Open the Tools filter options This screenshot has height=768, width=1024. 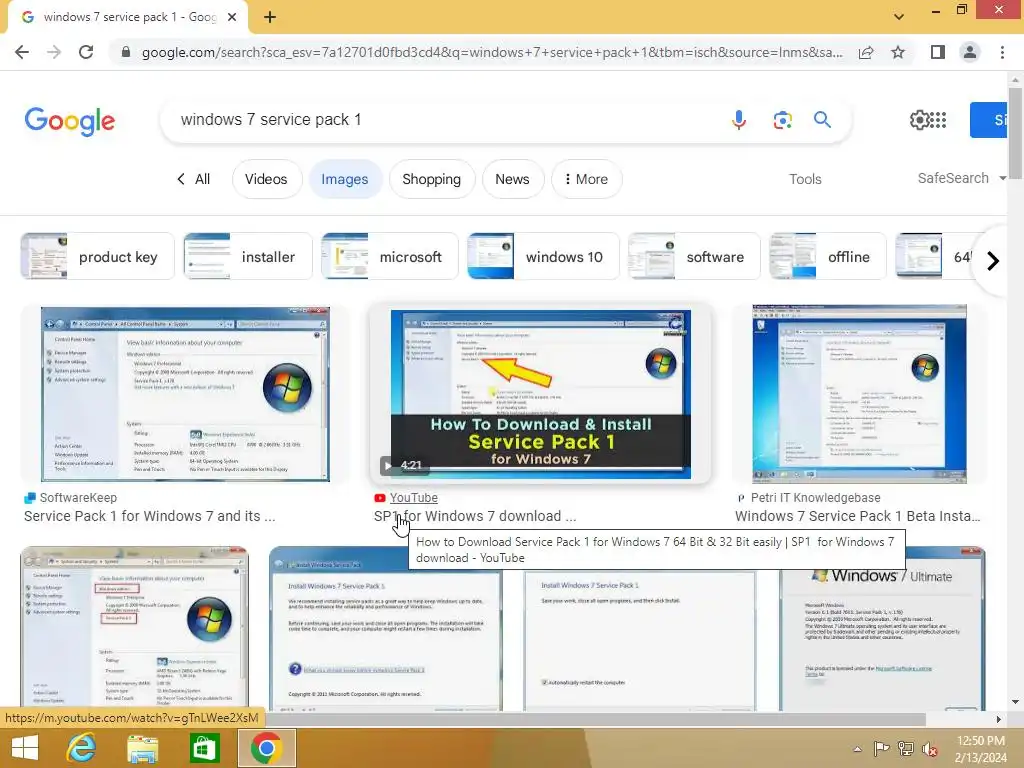coord(805,179)
